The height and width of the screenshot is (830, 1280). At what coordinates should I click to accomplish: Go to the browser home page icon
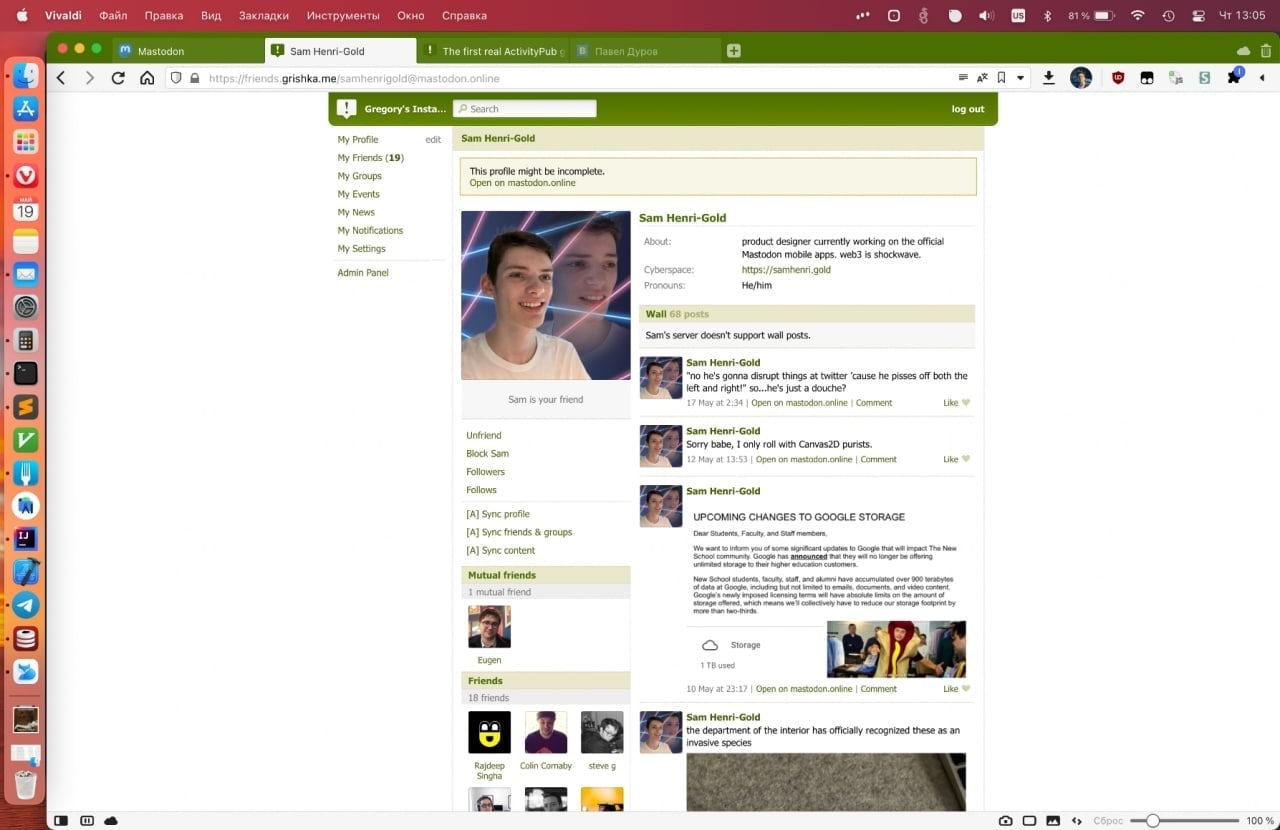147,78
